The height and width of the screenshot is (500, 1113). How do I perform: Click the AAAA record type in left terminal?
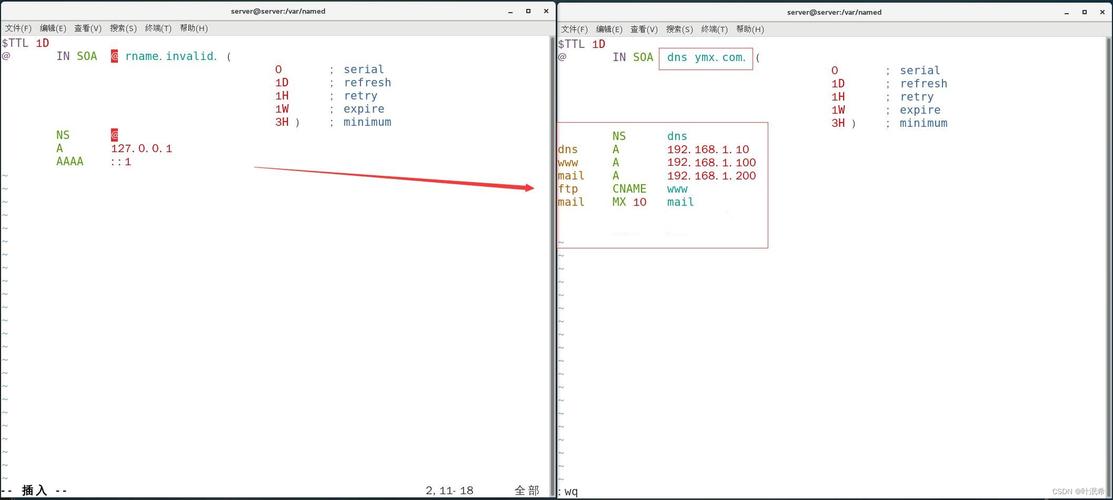(70, 161)
